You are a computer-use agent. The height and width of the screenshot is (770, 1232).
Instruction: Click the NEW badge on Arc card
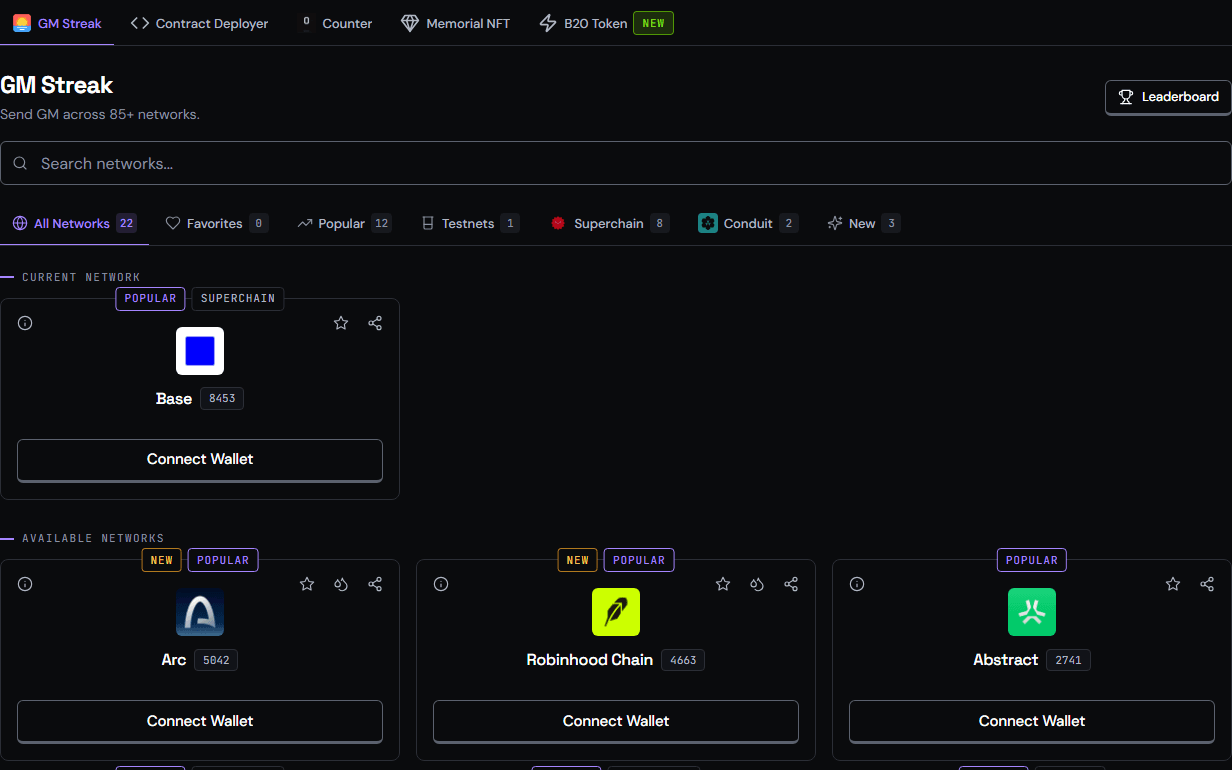point(162,560)
